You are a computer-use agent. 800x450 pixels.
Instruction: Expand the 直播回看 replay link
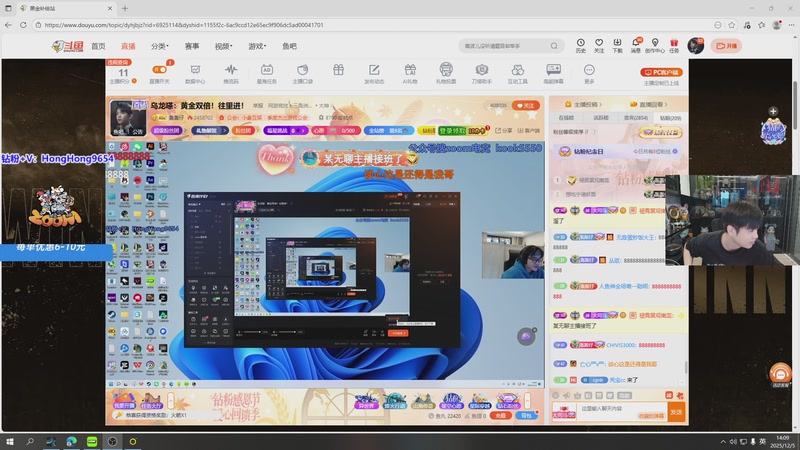coord(648,104)
